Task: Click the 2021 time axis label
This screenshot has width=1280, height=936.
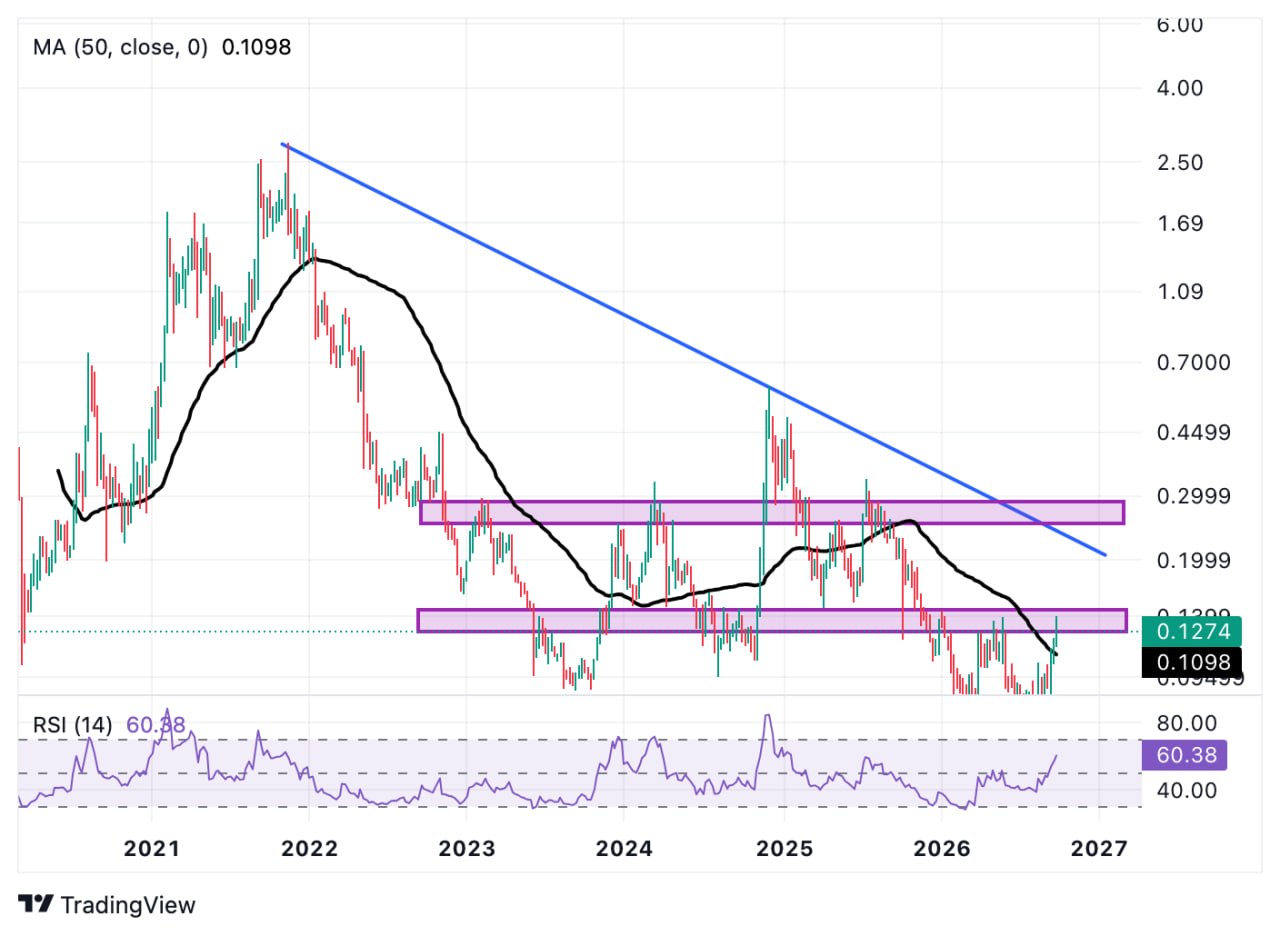Action: click(x=150, y=849)
